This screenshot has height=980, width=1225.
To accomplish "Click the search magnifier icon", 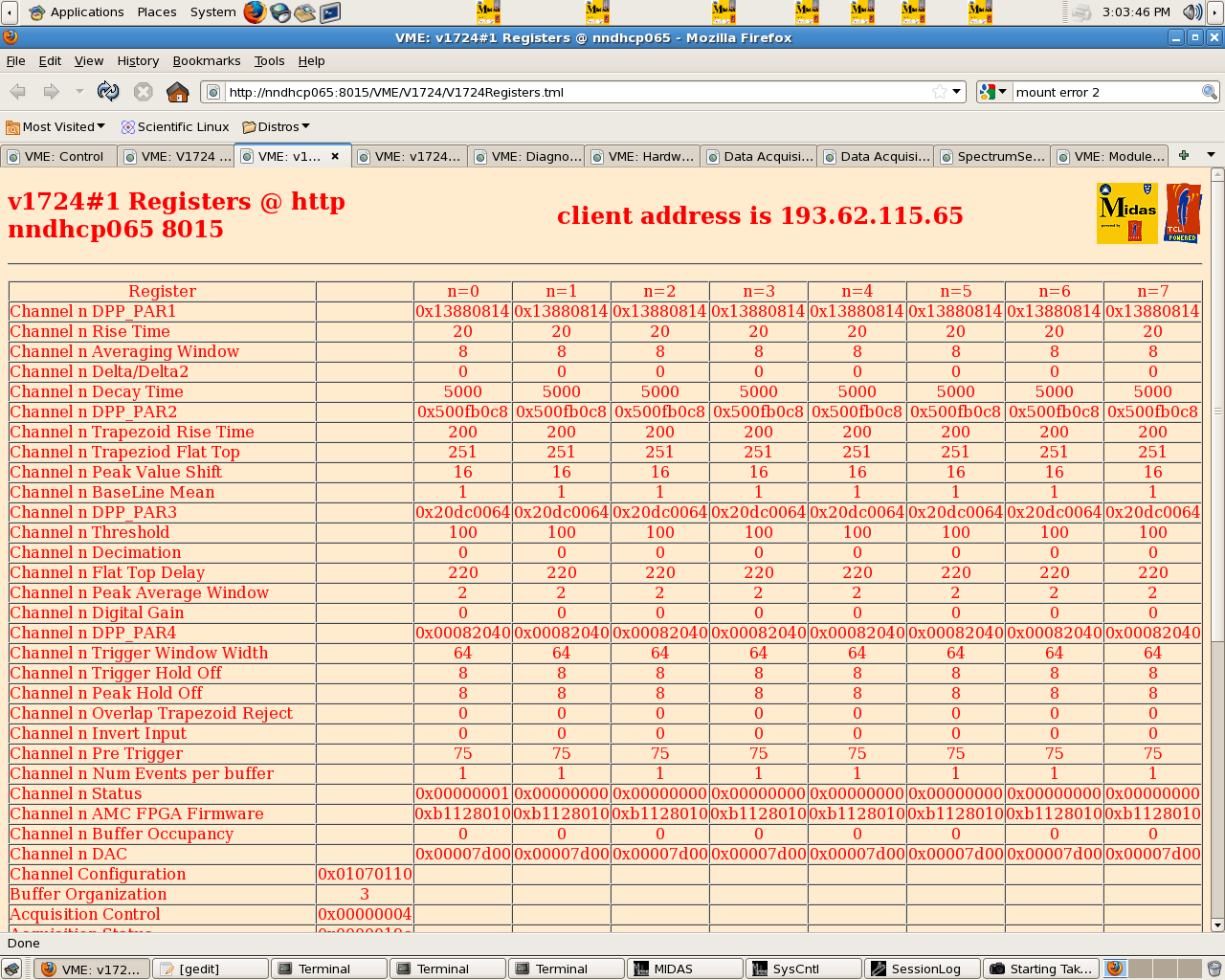I will pos(1210,92).
